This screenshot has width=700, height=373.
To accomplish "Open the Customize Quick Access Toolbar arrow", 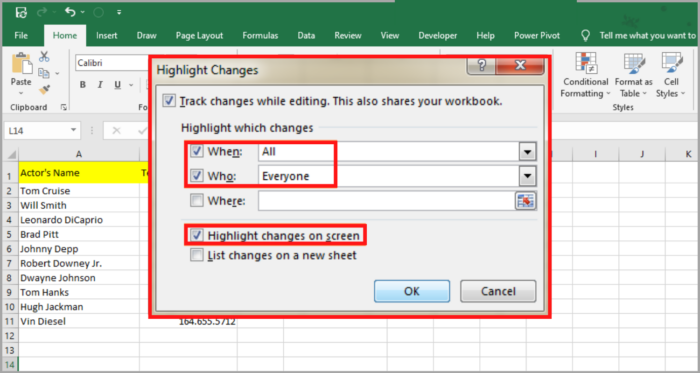I will point(119,12).
